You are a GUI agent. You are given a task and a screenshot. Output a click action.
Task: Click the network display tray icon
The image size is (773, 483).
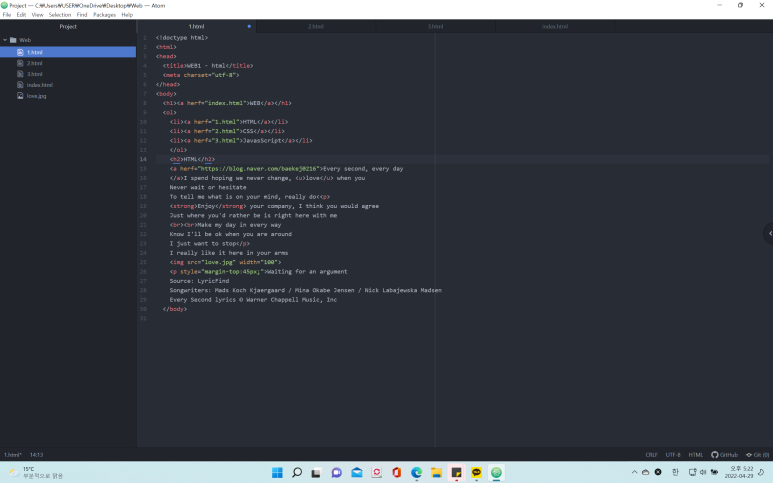693,472
